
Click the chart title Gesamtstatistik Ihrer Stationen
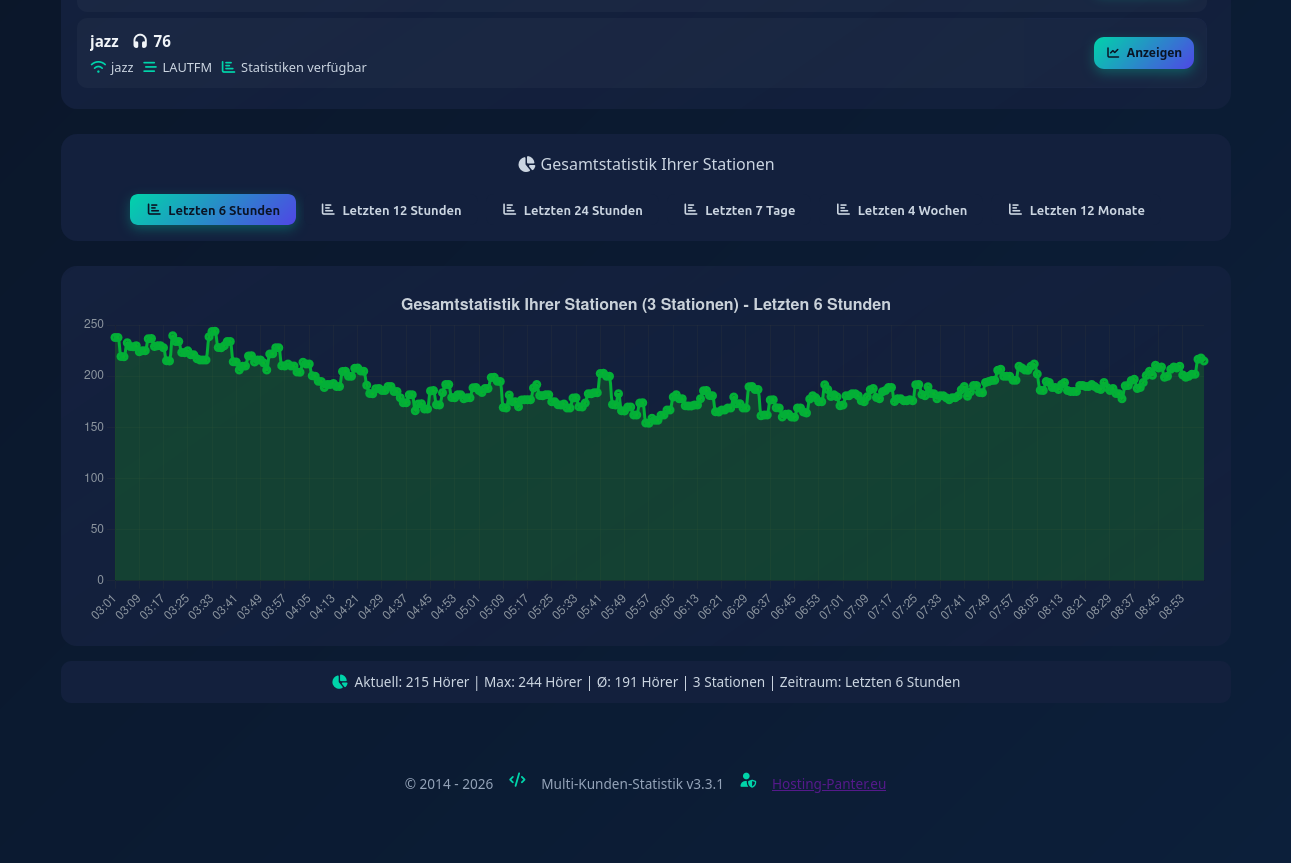(x=645, y=304)
